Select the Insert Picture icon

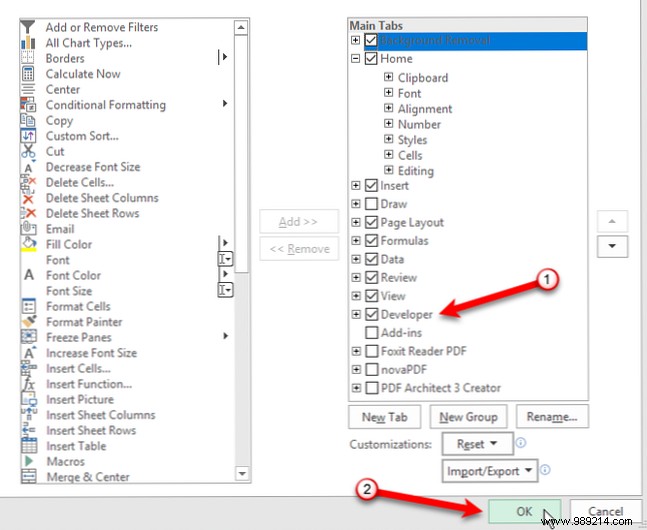click(28, 399)
